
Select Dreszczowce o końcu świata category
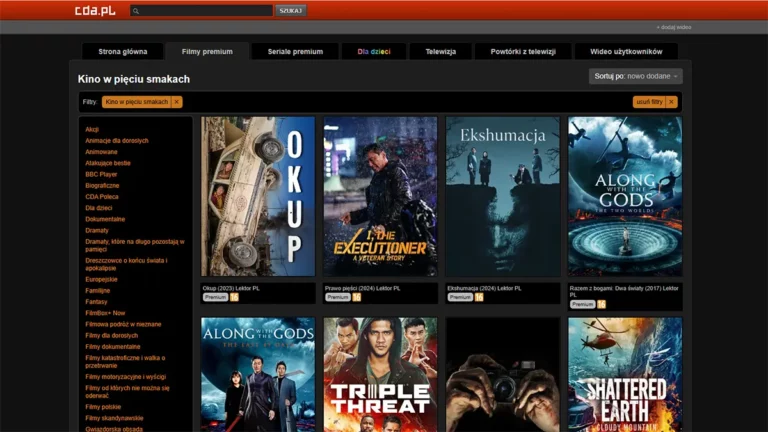pyautogui.click(x=126, y=264)
